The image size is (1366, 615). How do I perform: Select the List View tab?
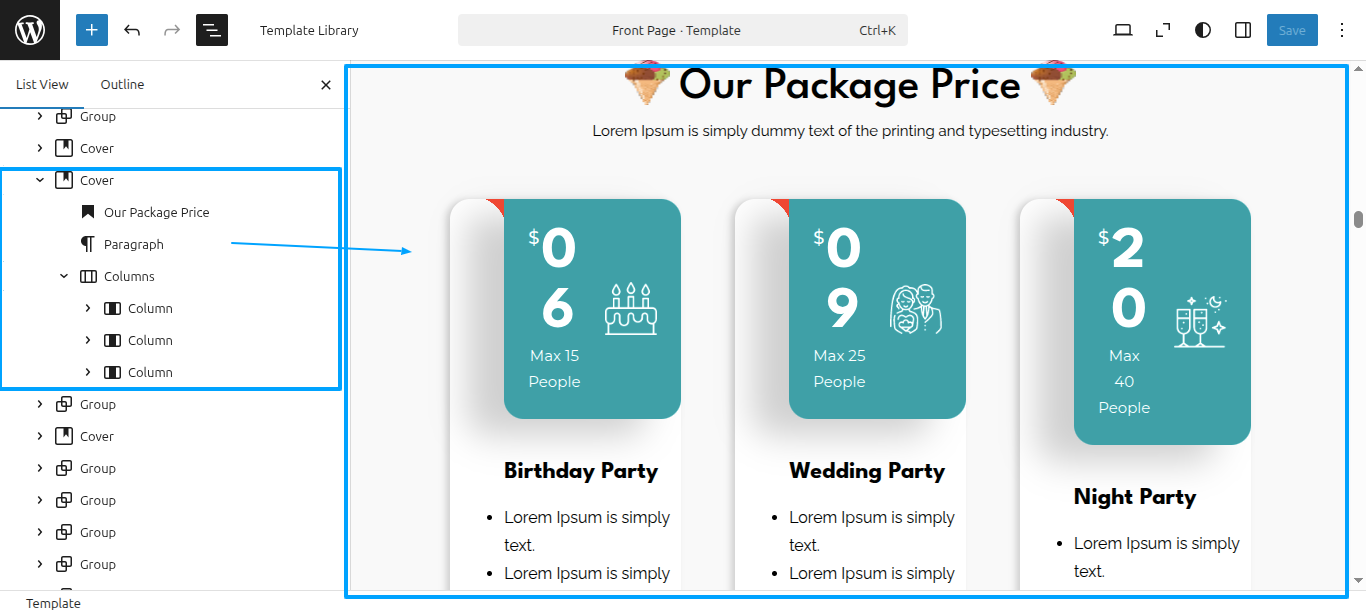(42, 84)
